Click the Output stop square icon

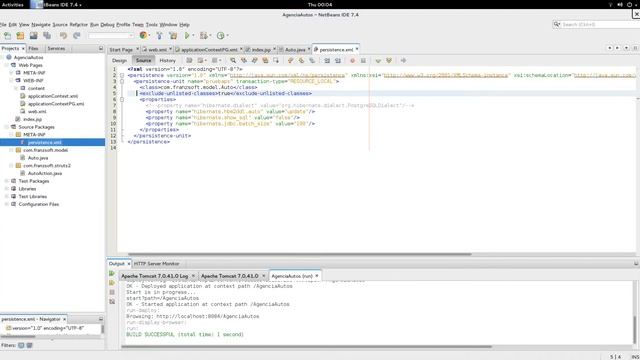tap(112, 292)
